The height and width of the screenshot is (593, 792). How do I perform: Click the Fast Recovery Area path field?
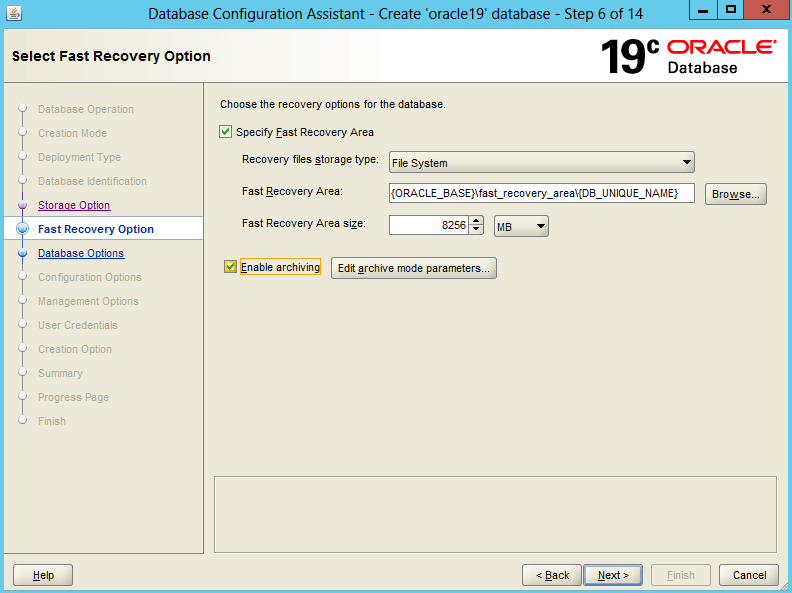point(541,193)
